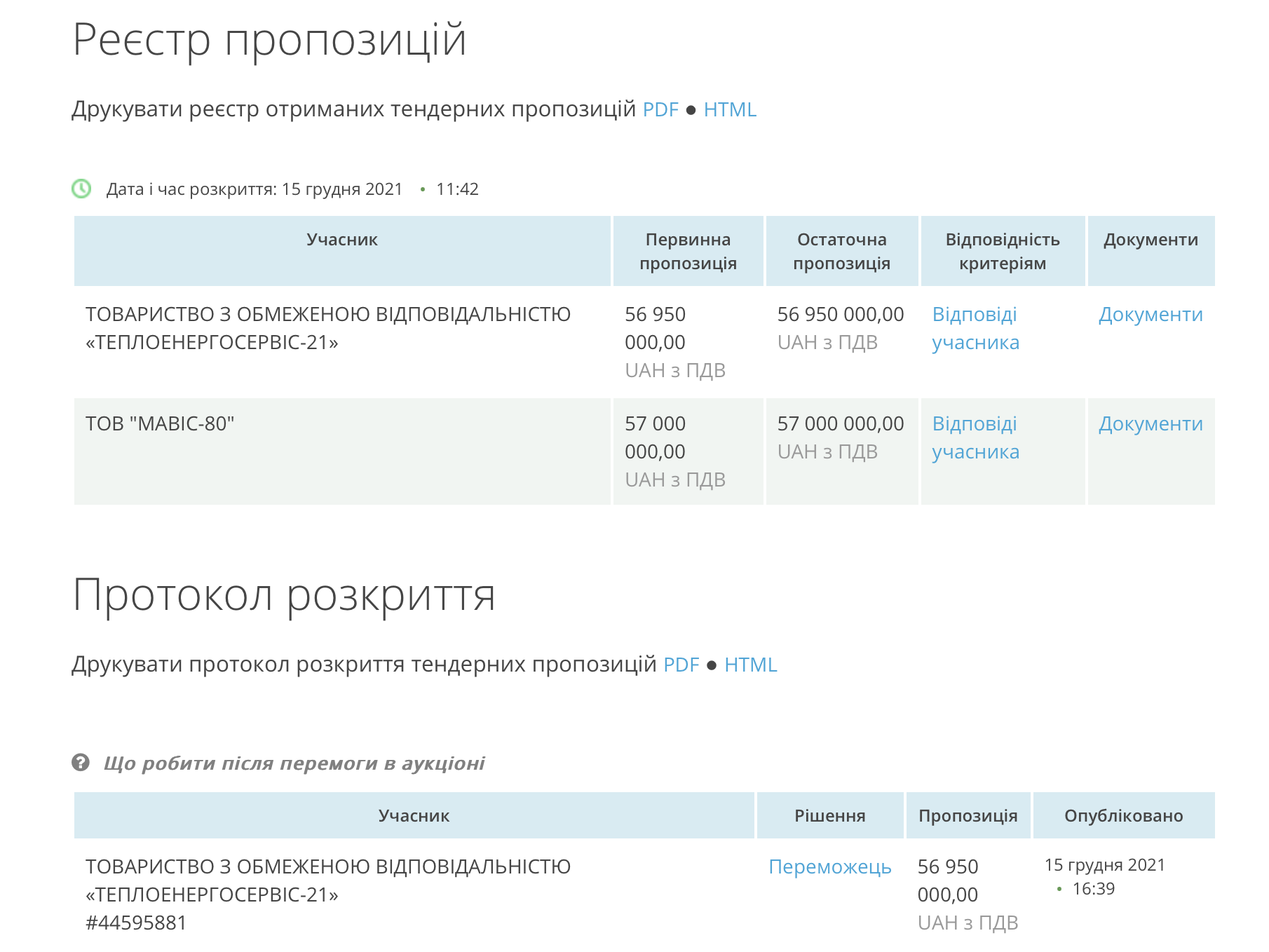Click the Опубліковано column header

point(1123,815)
